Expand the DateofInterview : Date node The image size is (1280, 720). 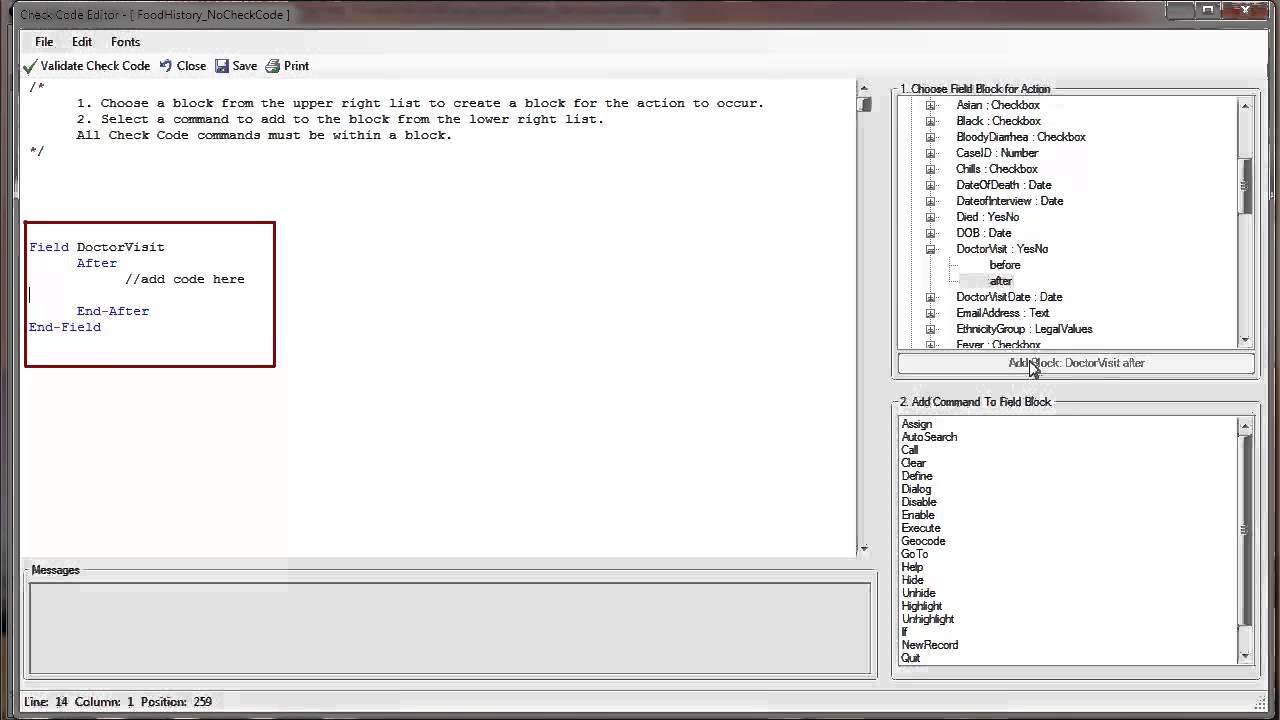point(930,201)
